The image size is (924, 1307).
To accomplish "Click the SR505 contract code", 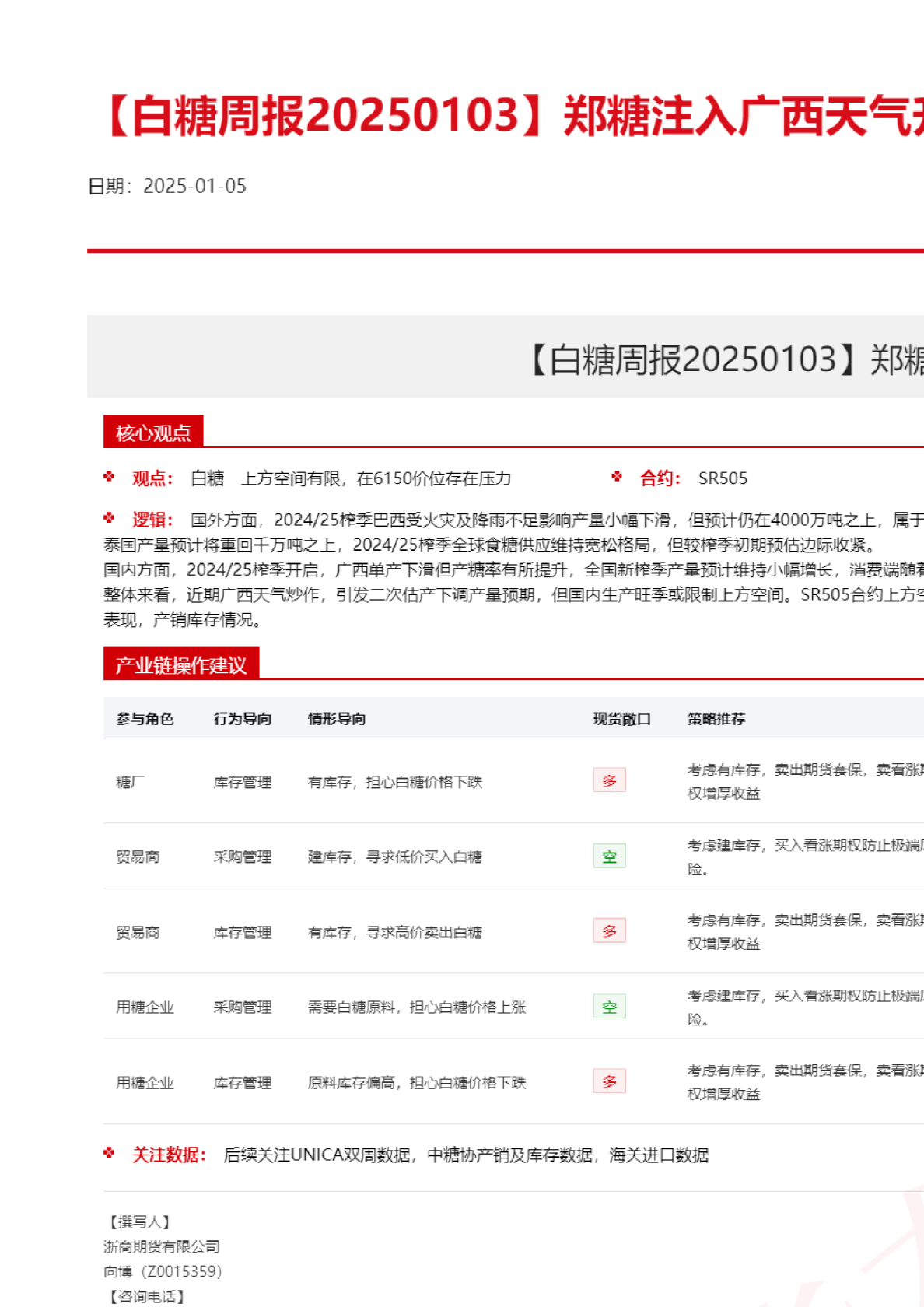I will [x=723, y=478].
